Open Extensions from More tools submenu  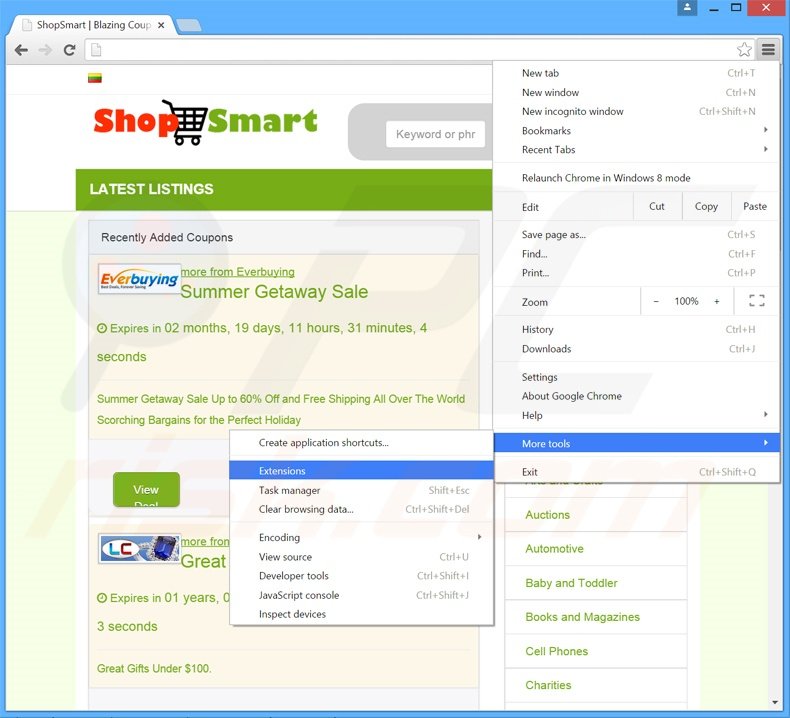[361, 471]
